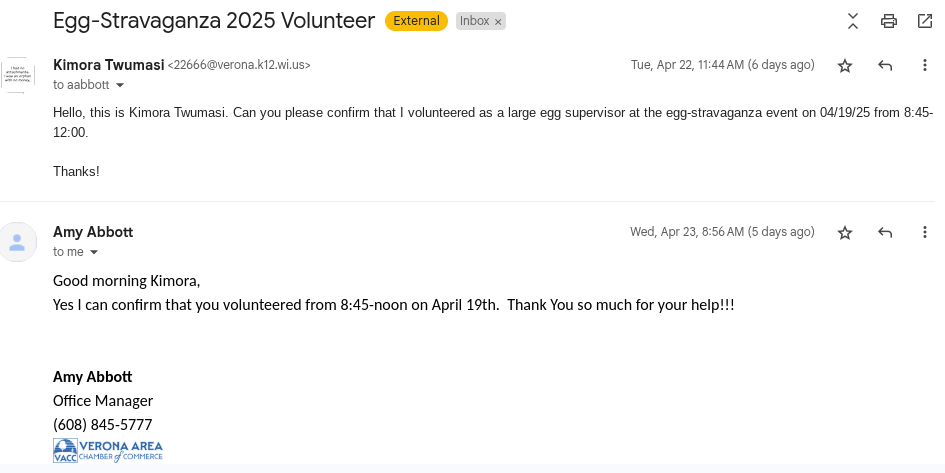Show details for "to me" recipients

tap(95, 253)
